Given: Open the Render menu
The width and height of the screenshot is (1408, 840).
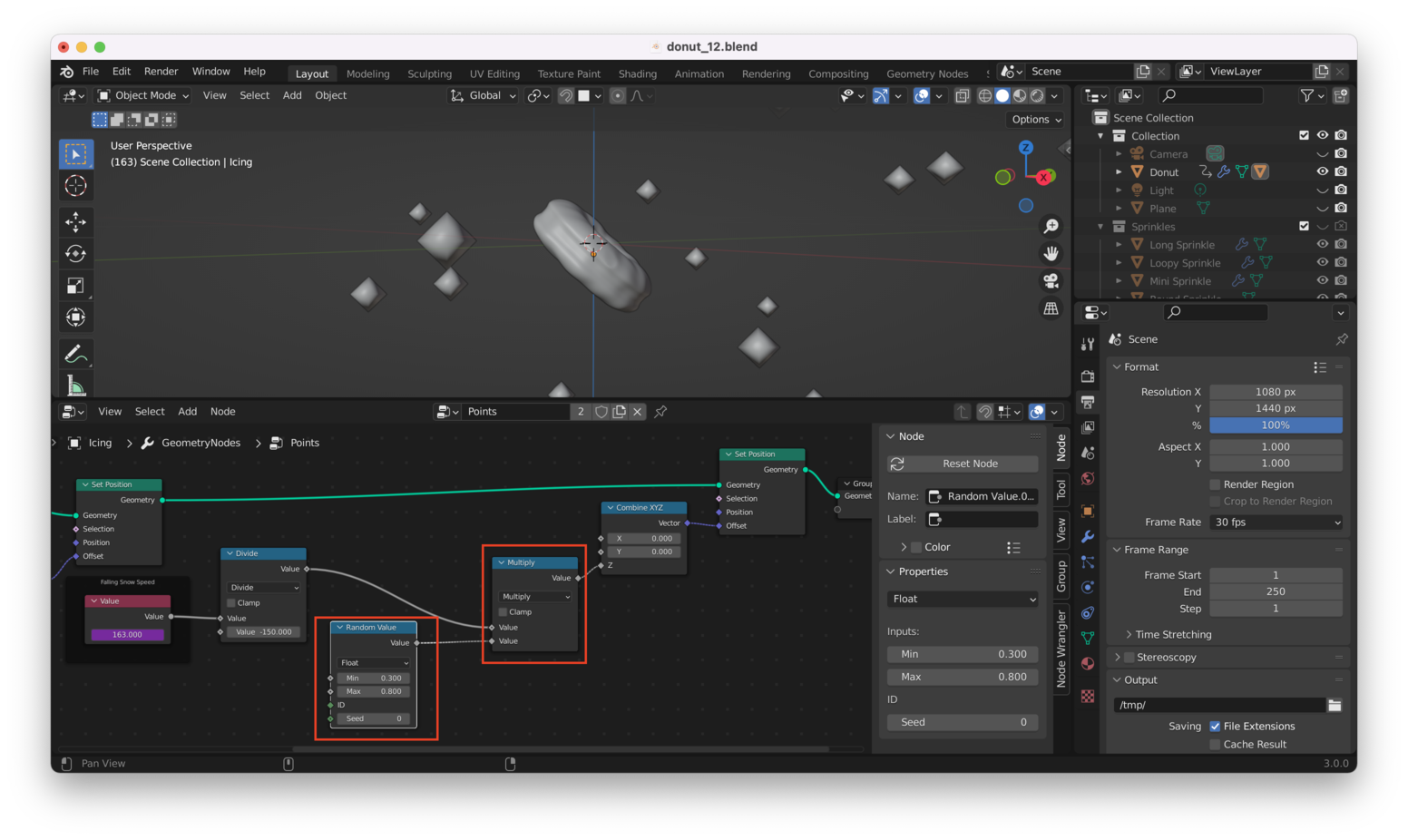Looking at the screenshot, I should click(x=161, y=72).
